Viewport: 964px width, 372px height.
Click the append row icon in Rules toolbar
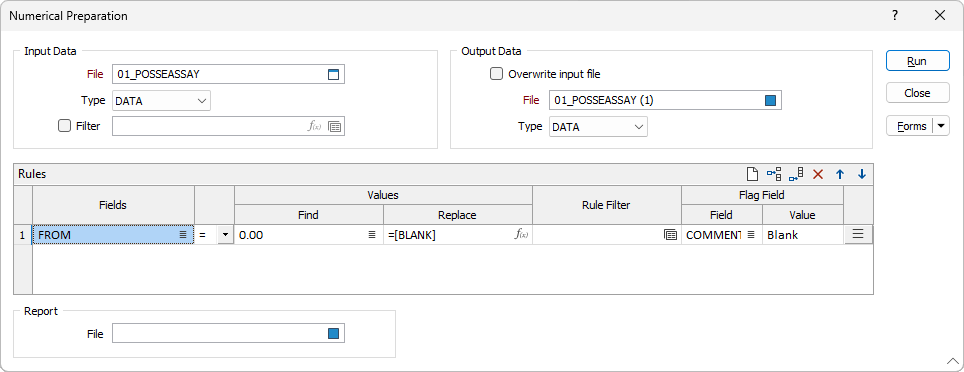click(796, 175)
